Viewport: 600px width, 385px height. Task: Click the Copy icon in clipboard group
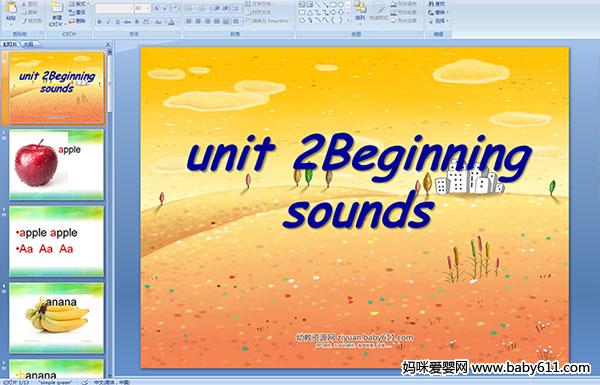24,12
